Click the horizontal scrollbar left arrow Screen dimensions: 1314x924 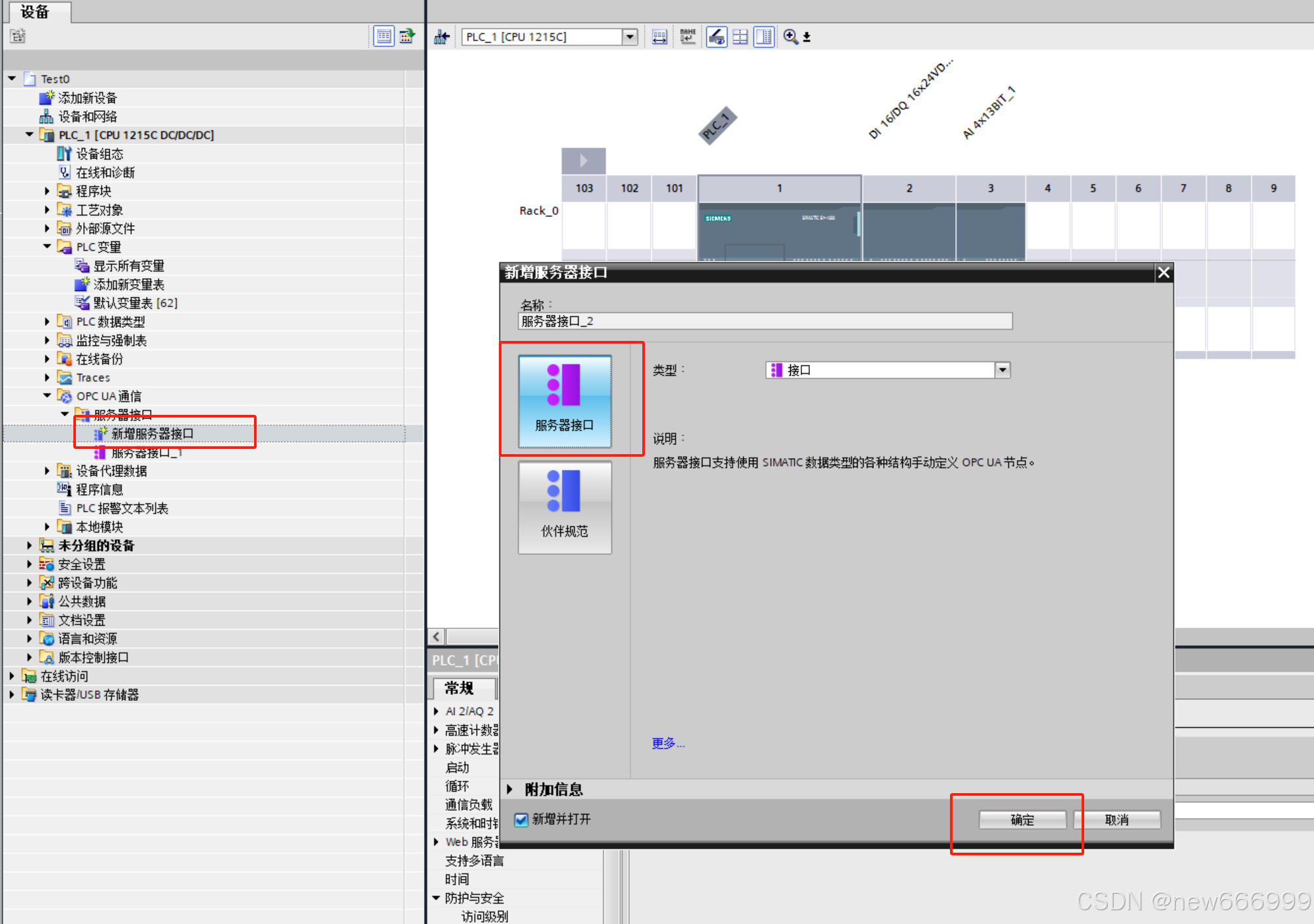437,636
